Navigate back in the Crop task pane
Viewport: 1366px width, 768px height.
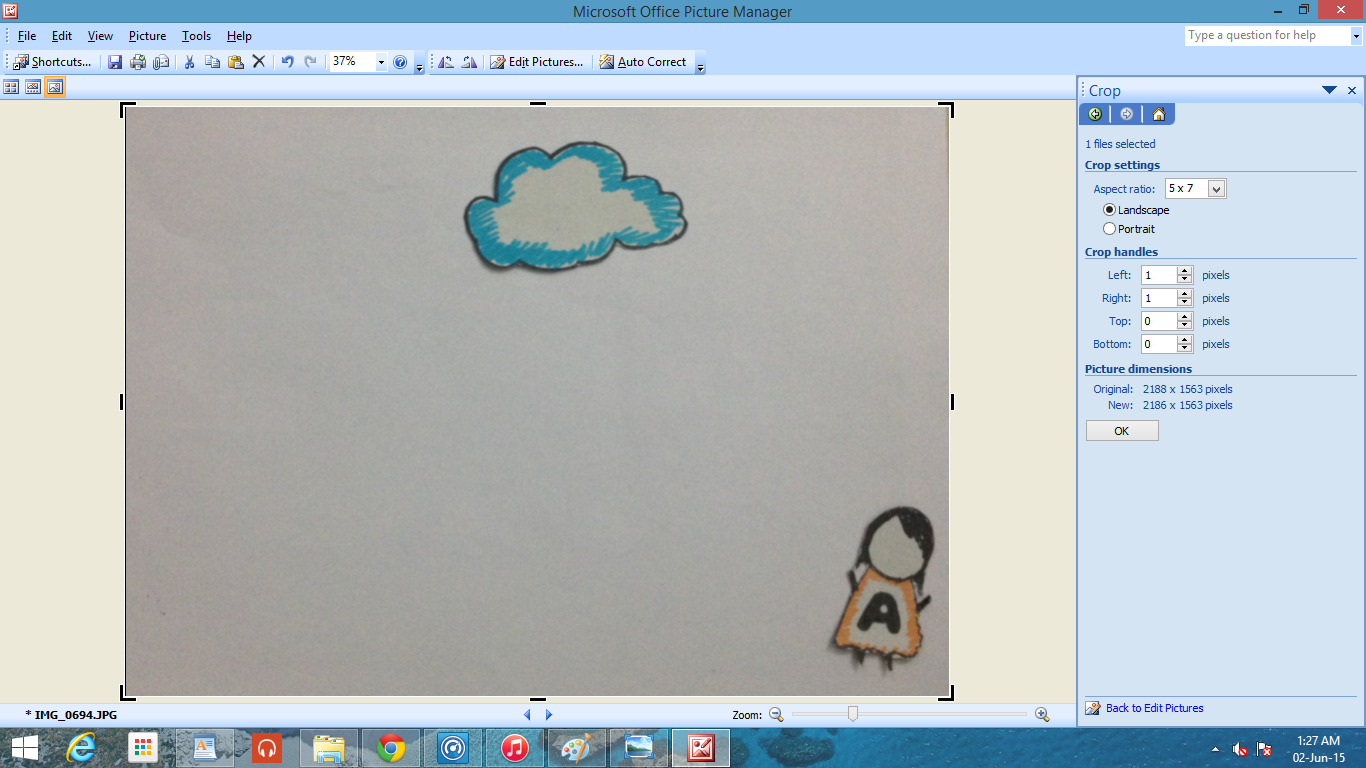click(x=1095, y=114)
